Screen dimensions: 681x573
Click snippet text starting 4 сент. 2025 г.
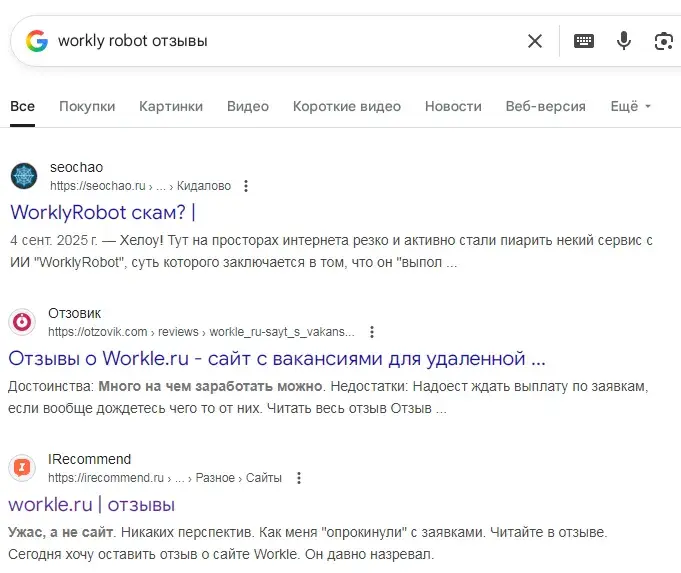331,252
